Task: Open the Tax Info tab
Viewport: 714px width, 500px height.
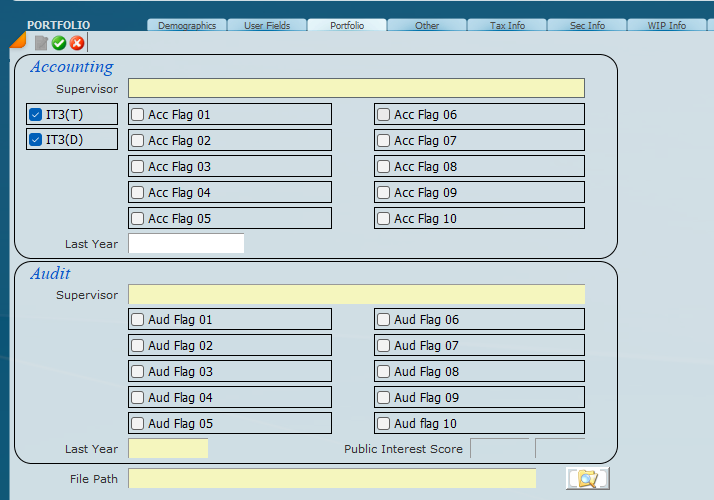Action: 507,25
